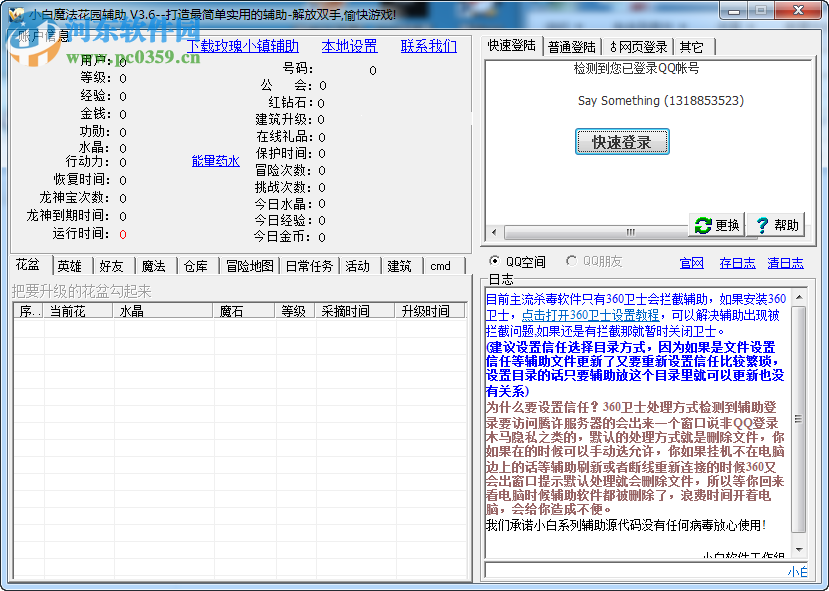Click the 更换 refresh account button

[716, 225]
